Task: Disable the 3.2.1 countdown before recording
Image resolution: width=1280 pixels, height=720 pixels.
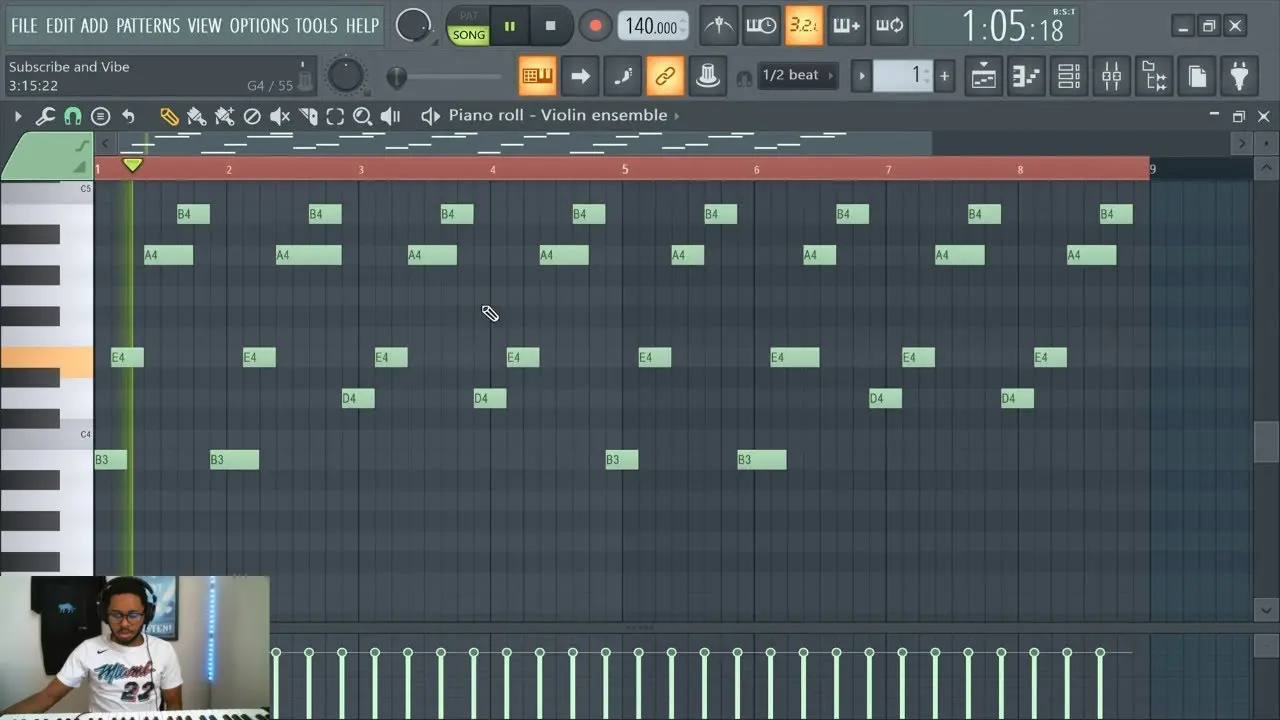Action: 804,26
